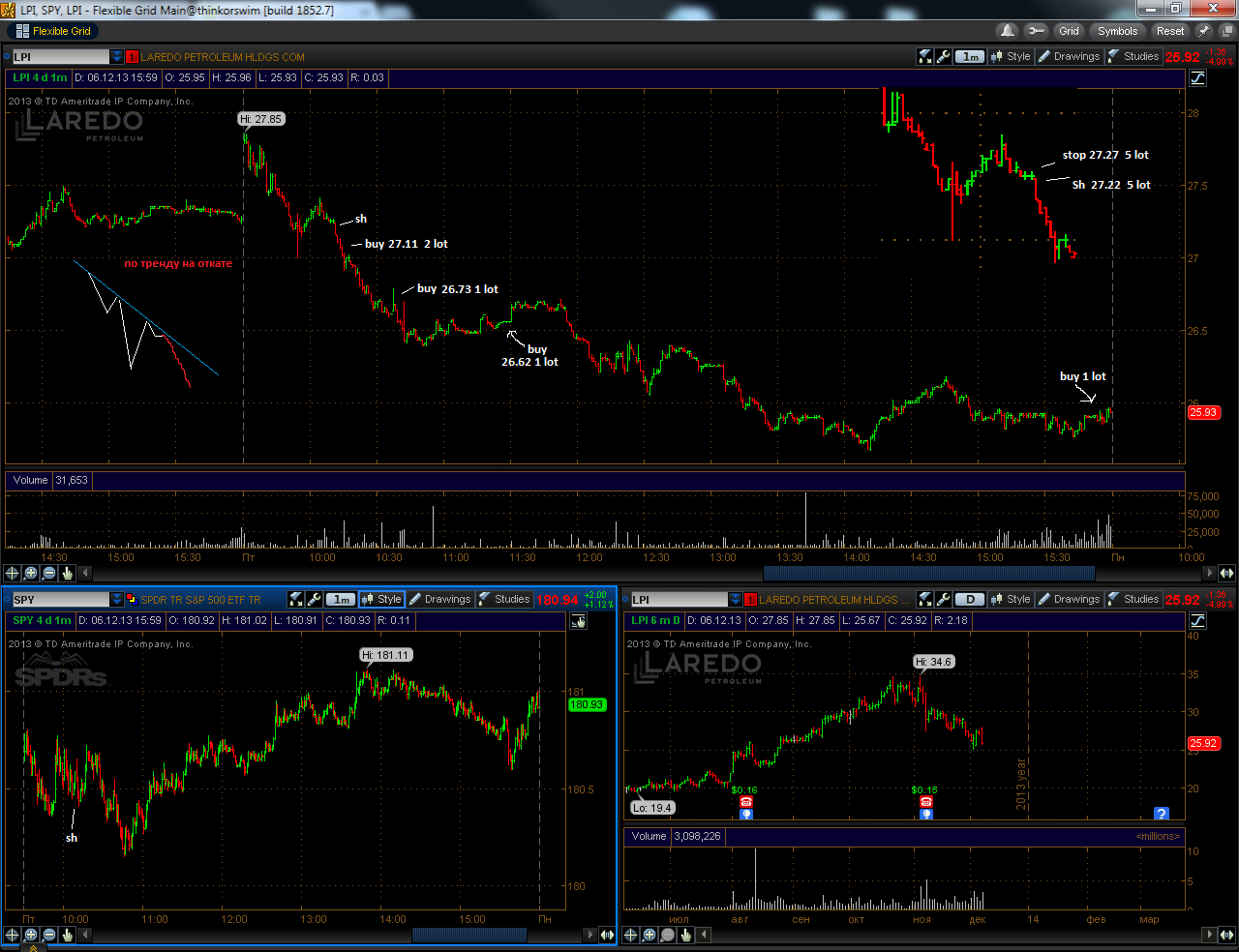This screenshot has height=952, width=1239.
Task: Click the last price tag 25.93 on axis
Action: click(1203, 412)
